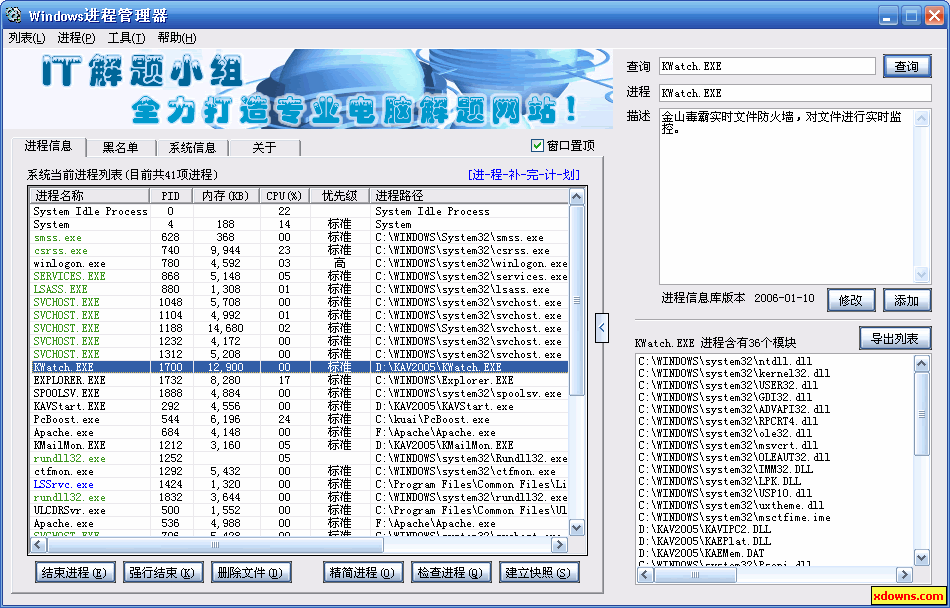950x608 pixels.
Task: Select the ctfmon.exe process row
Action: coord(300,471)
